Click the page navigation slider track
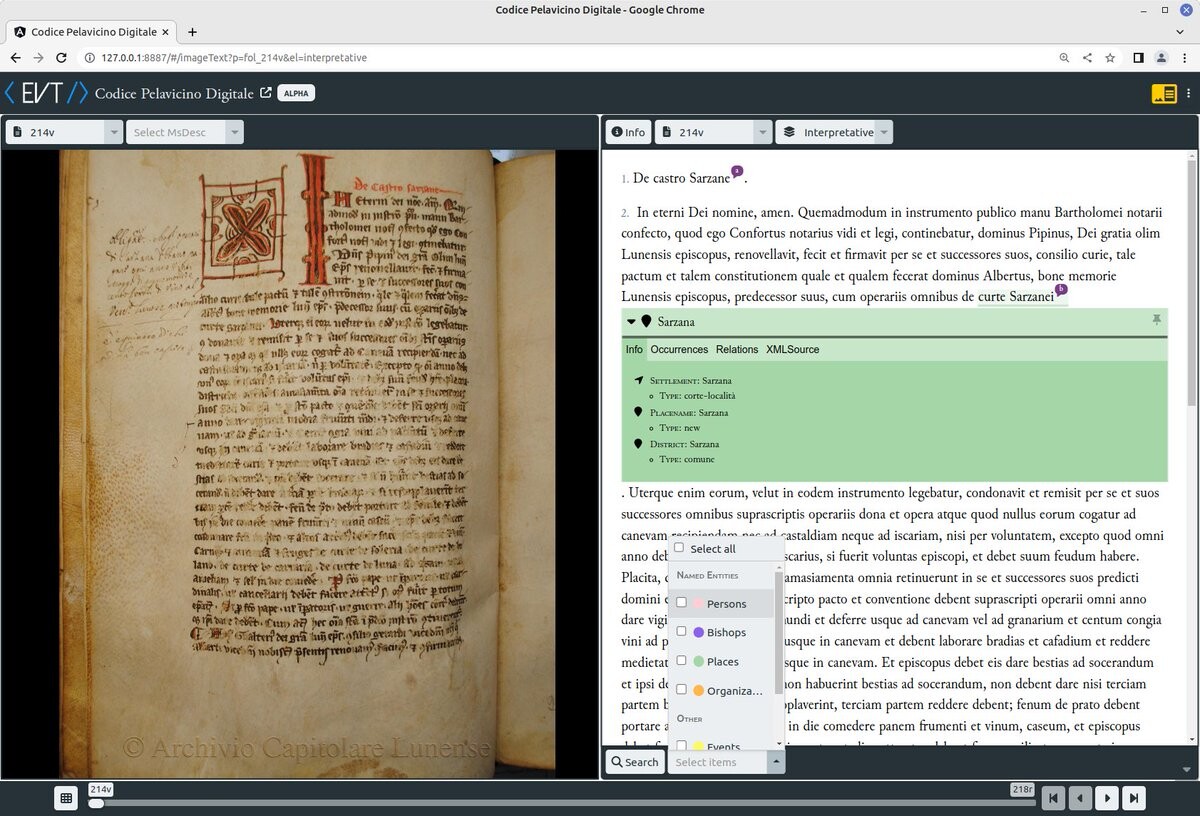Screen dimensions: 1200x816 coord(560,802)
